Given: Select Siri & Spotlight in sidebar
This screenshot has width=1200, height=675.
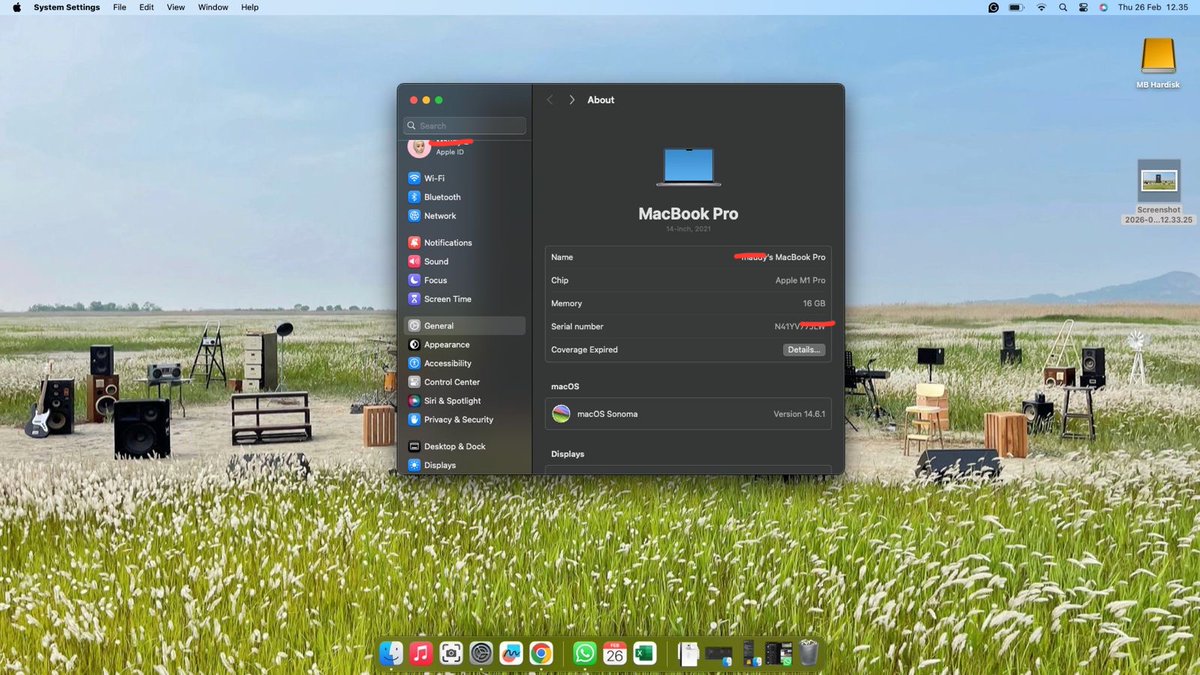Looking at the screenshot, I should tap(464, 401).
